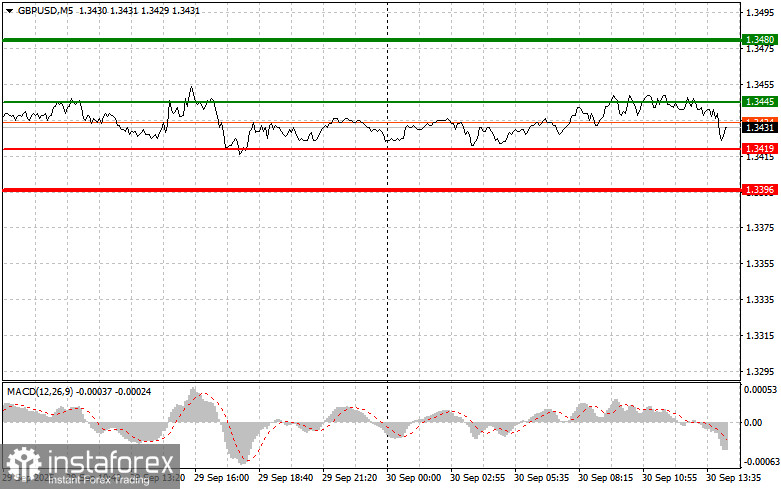The height and width of the screenshot is (489, 781).
Task: Click the 30 Sep 13:35 time axis label
Action: coord(734,478)
